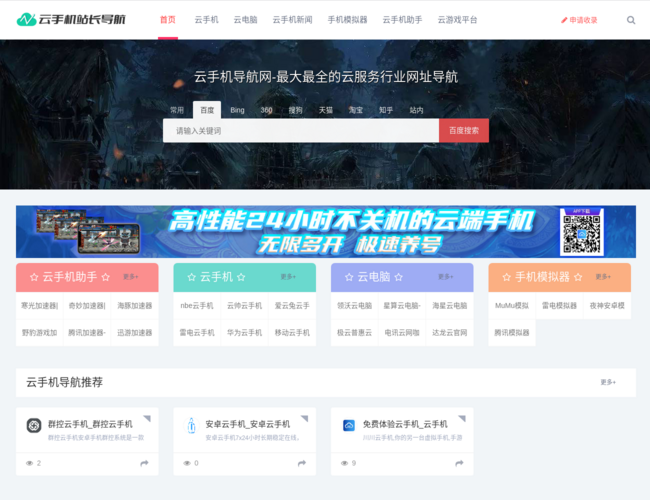Expand 更多+ in 云手机导航推荐 section
The width and height of the screenshot is (650, 500).
click(608, 382)
